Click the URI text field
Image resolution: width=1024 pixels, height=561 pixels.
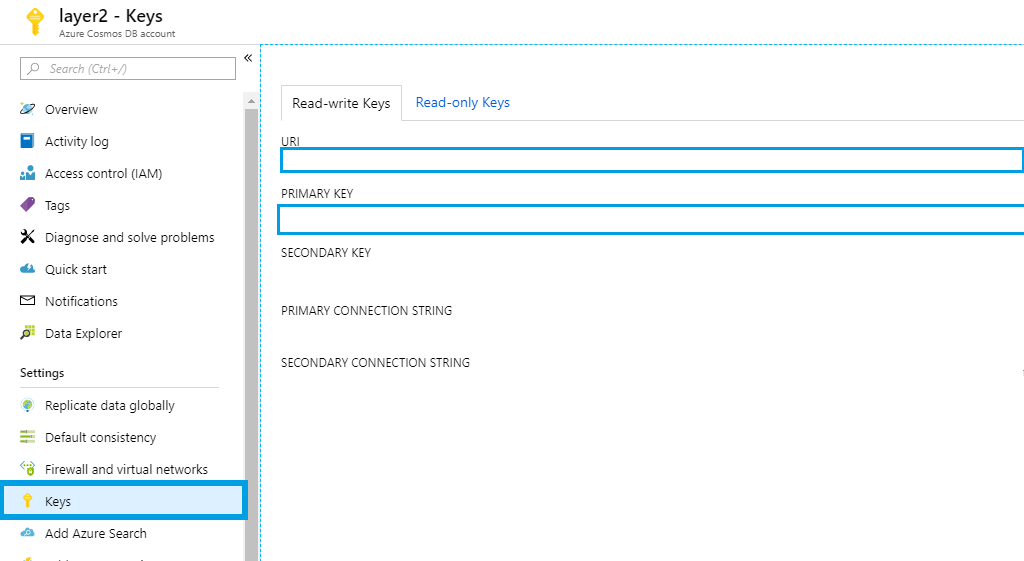click(x=651, y=160)
